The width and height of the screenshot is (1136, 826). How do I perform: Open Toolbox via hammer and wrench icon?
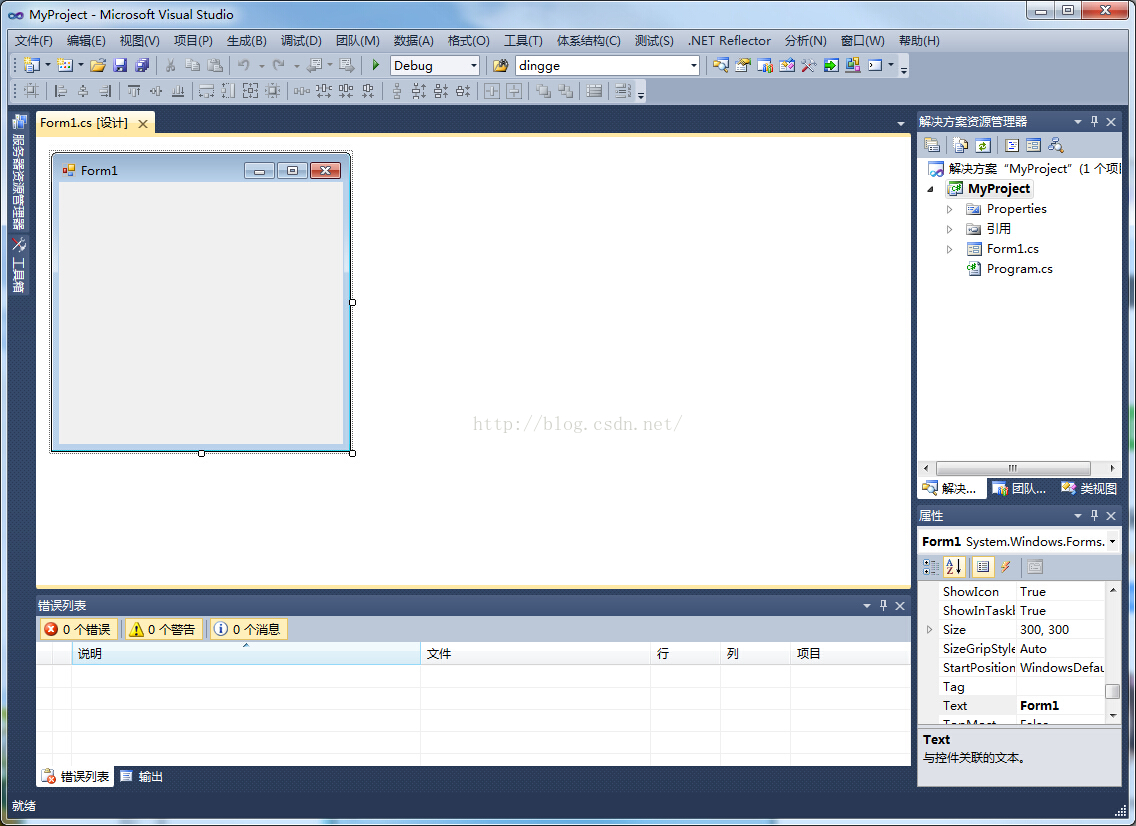tap(809, 65)
